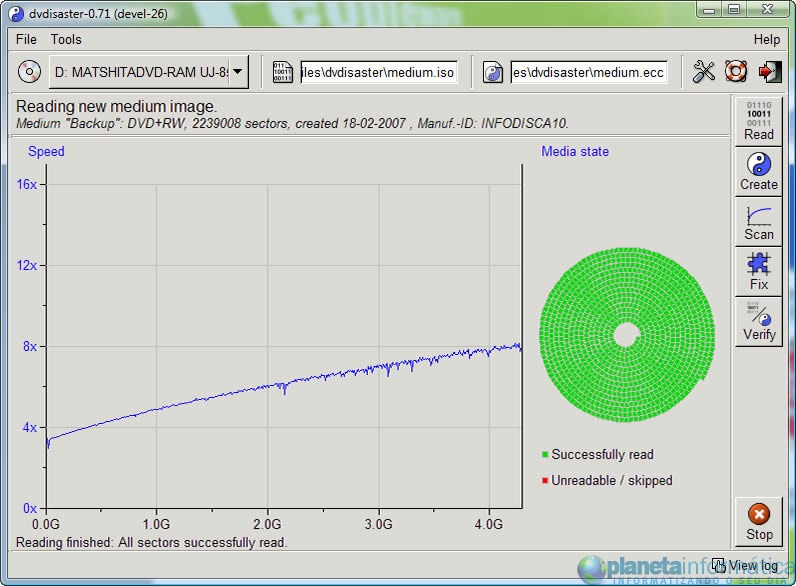Click the image file selector icon
Screen dimensions: 796x586
(x=283, y=72)
